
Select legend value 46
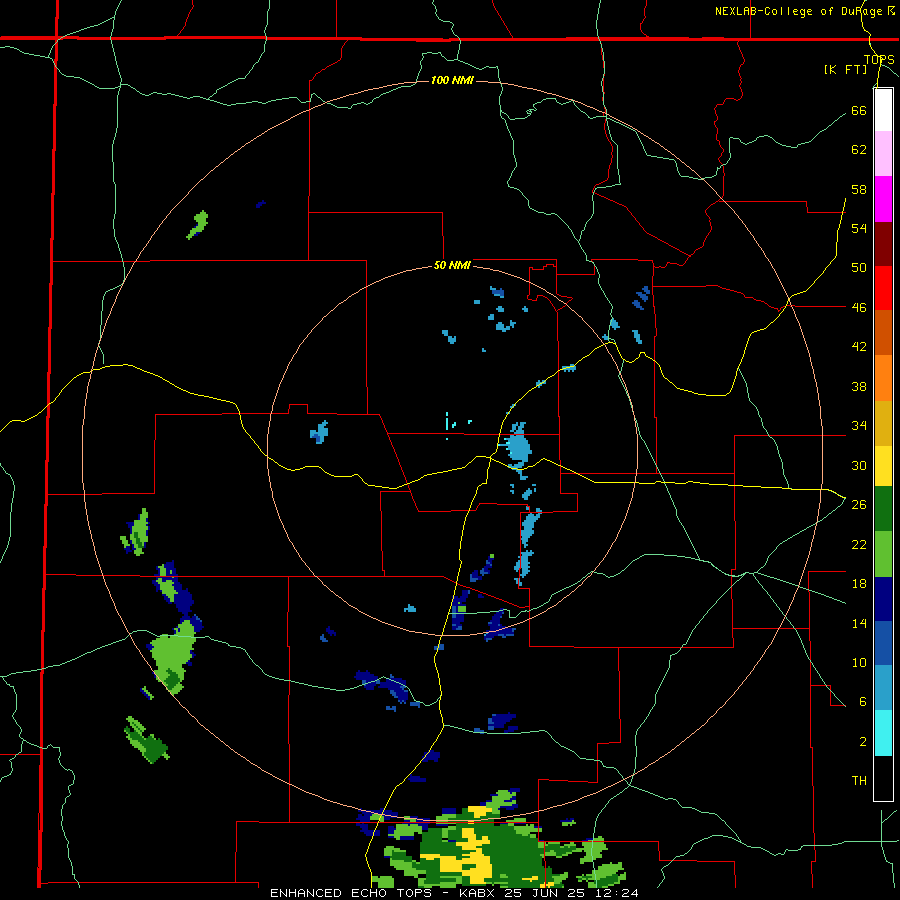859,308
